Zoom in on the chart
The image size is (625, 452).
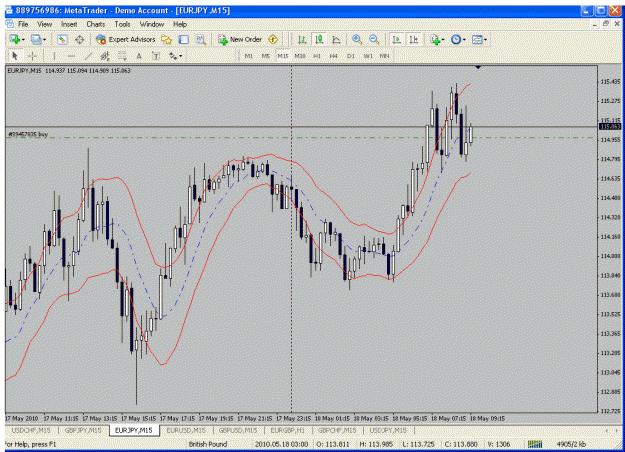(357, 39)
